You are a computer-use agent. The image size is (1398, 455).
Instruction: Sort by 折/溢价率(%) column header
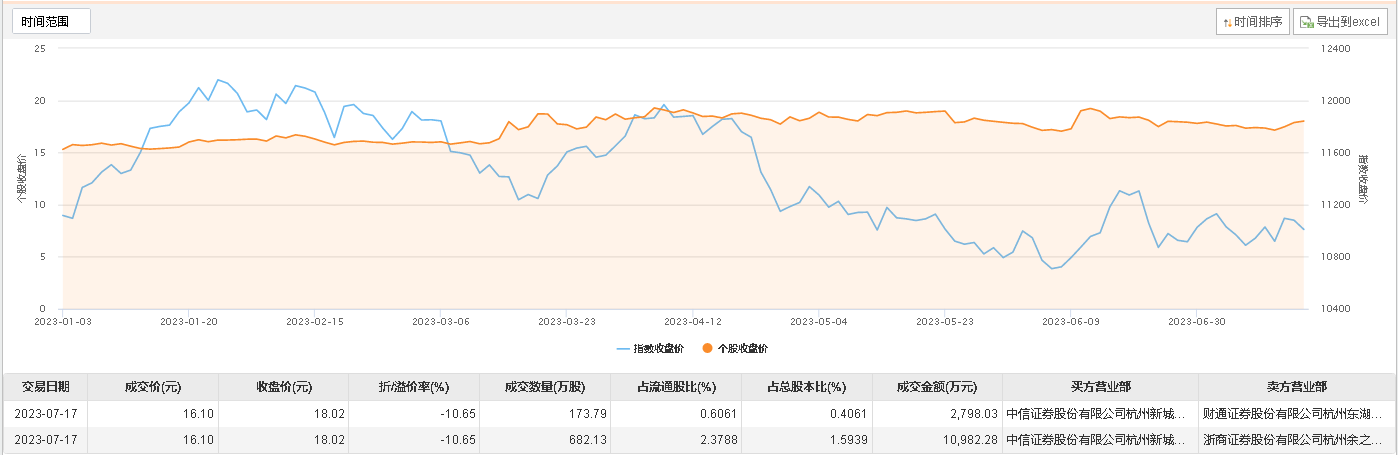tap(414, 387)
